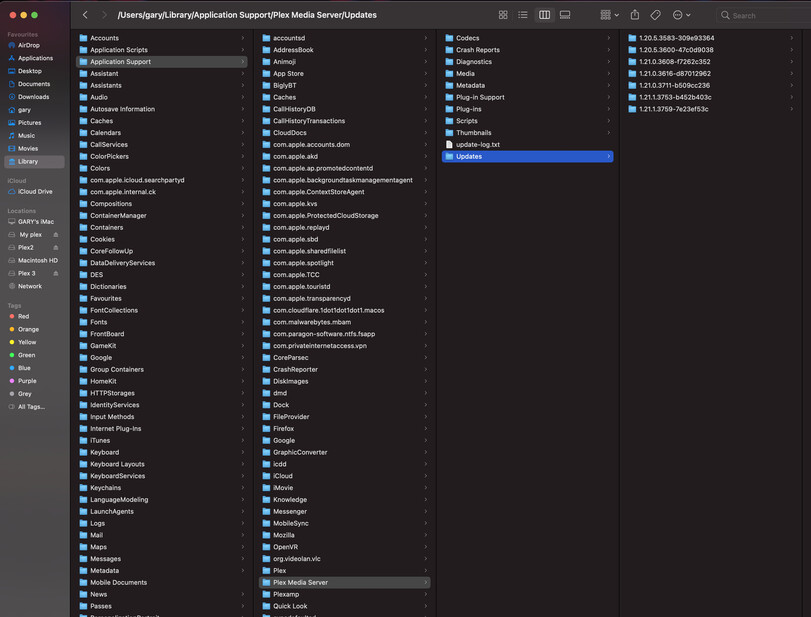Filter by the Purple tag
The width and height of the screenshot is (811, 617).
[34, 381]
